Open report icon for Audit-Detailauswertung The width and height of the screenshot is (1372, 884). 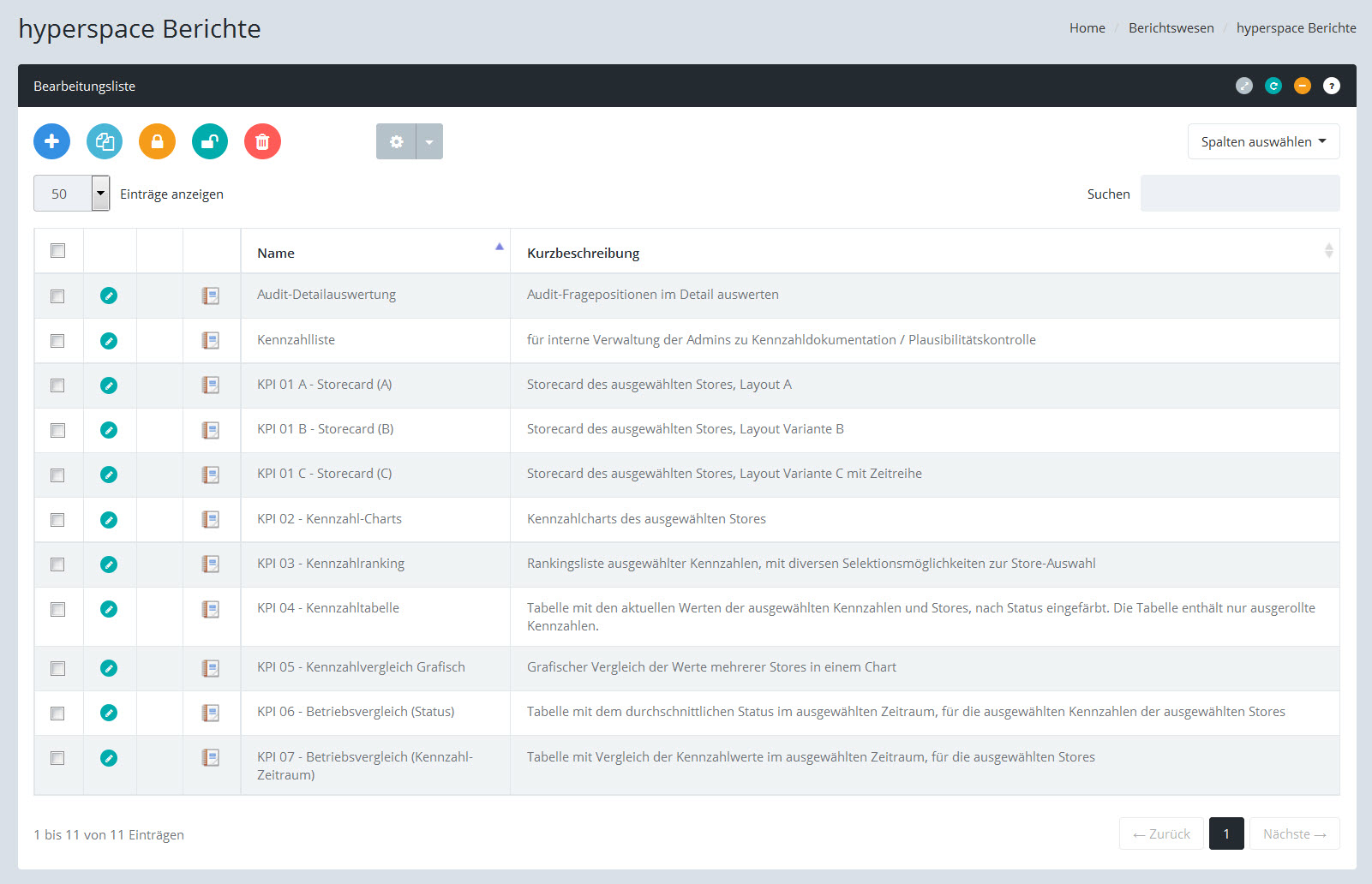(210, 296)
